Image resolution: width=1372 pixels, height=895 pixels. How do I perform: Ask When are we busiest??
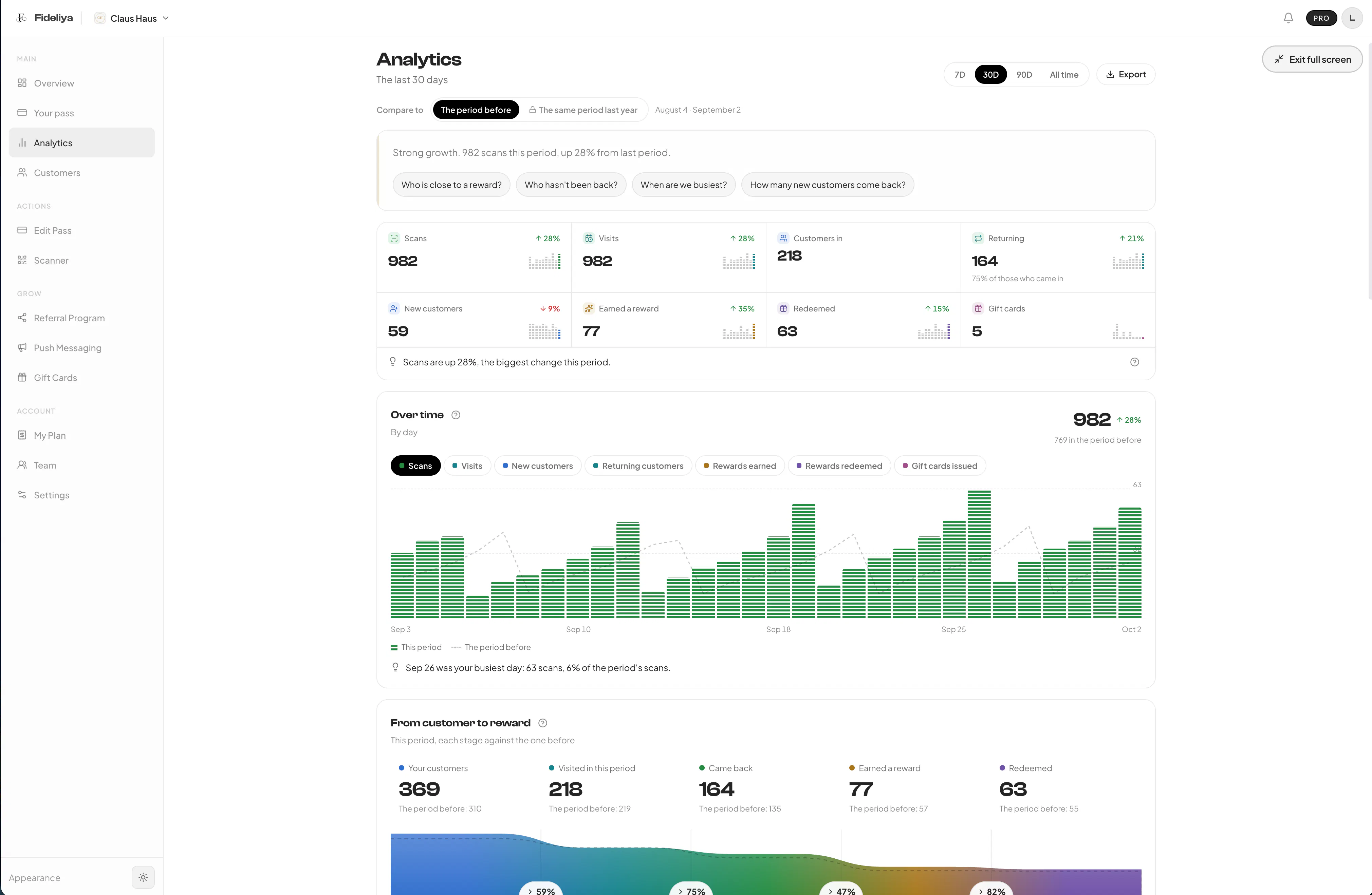[x=684, y=185]
